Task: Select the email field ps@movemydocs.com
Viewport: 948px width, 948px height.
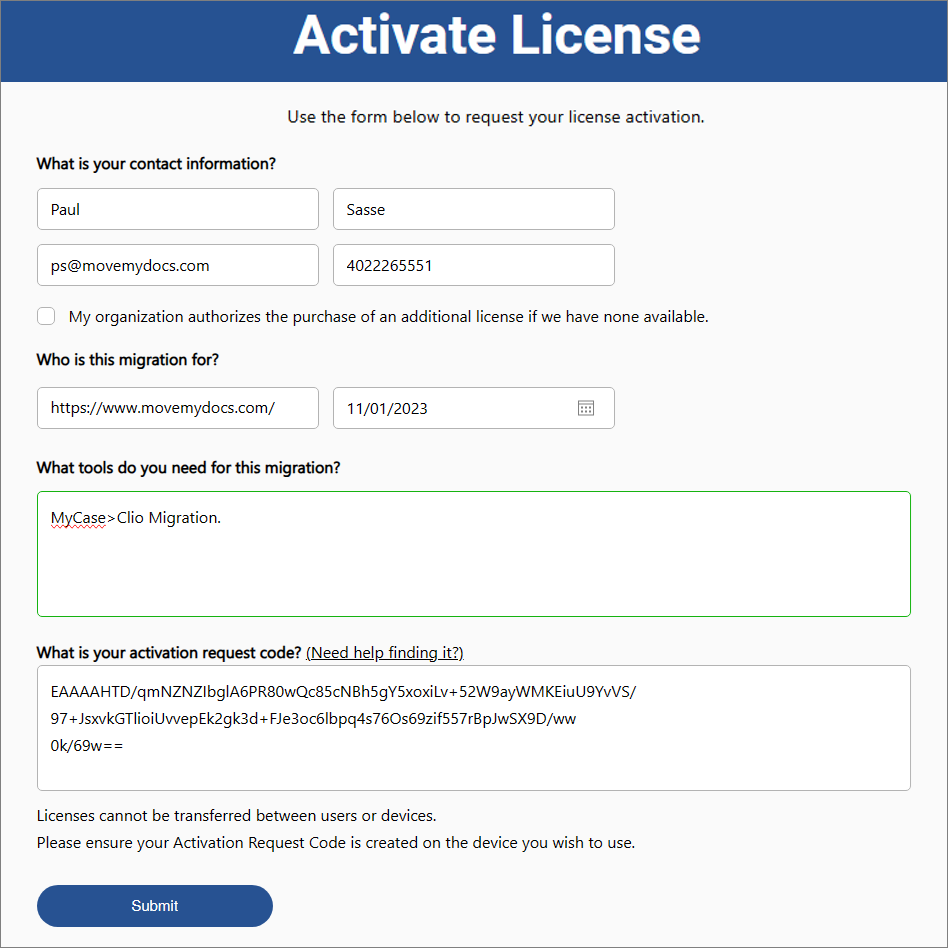Action: (178, 265)
